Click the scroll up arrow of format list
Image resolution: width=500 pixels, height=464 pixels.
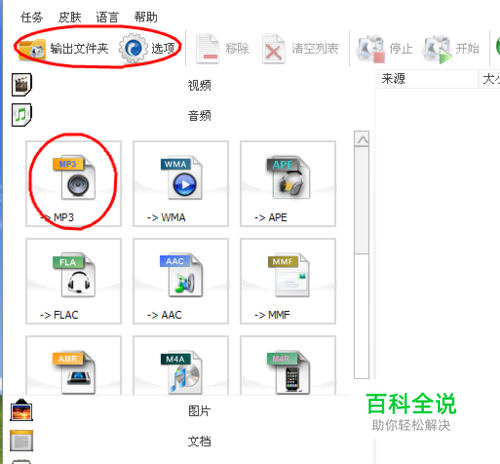[362, 139]
